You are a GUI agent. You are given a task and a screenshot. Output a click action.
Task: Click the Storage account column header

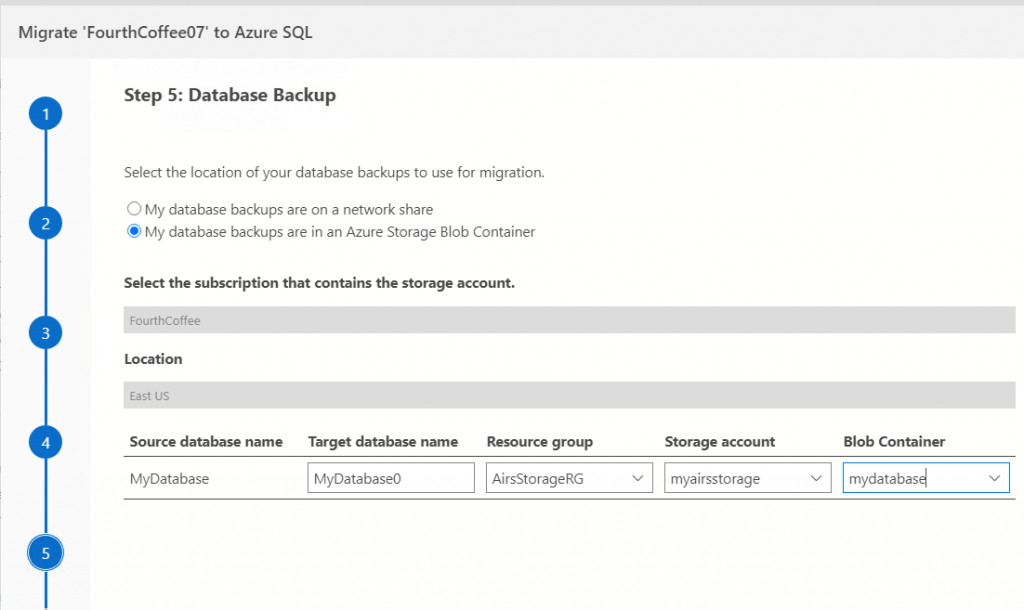point(720,441)
